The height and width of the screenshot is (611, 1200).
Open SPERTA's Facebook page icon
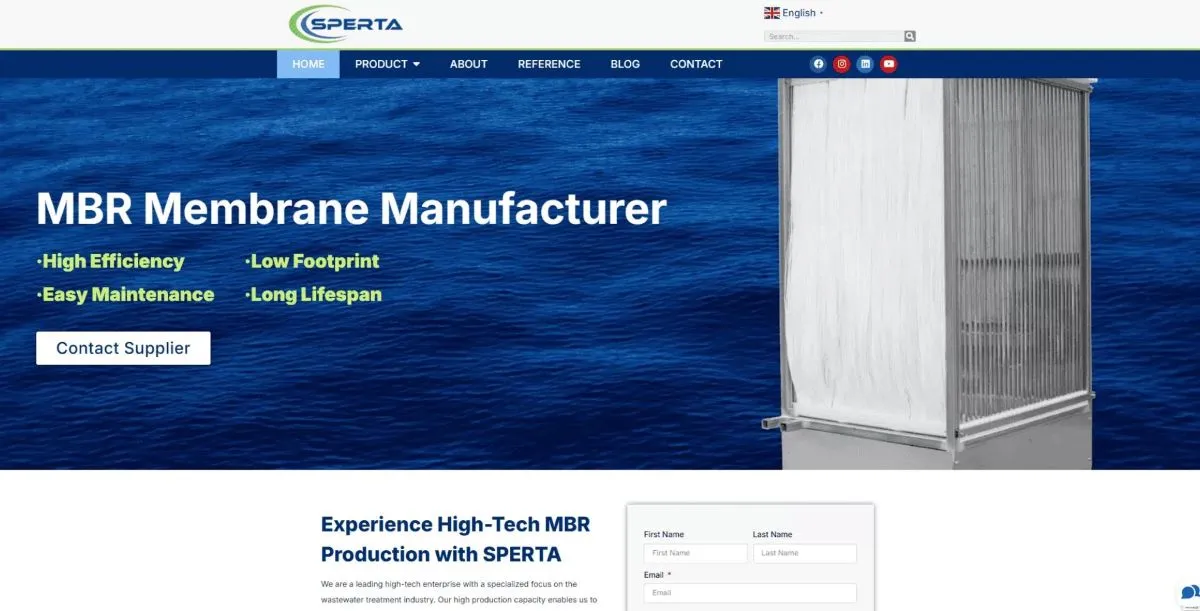(x=818, y=63)
